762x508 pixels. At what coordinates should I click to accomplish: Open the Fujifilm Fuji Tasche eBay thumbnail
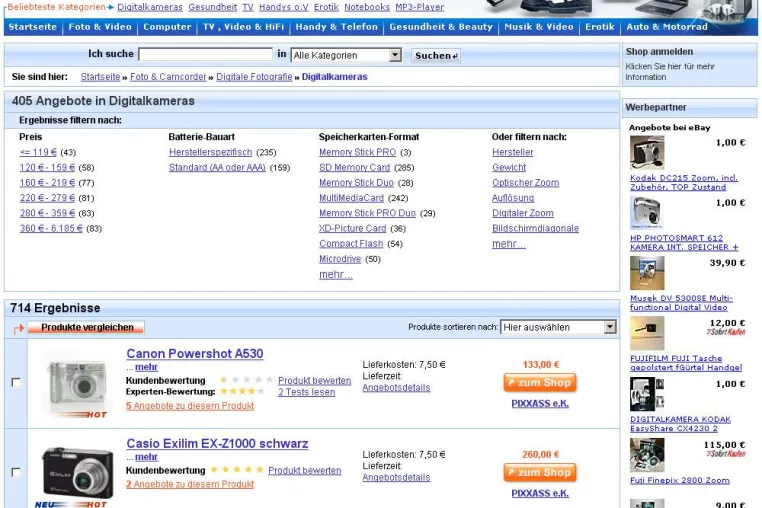point(647,333)
